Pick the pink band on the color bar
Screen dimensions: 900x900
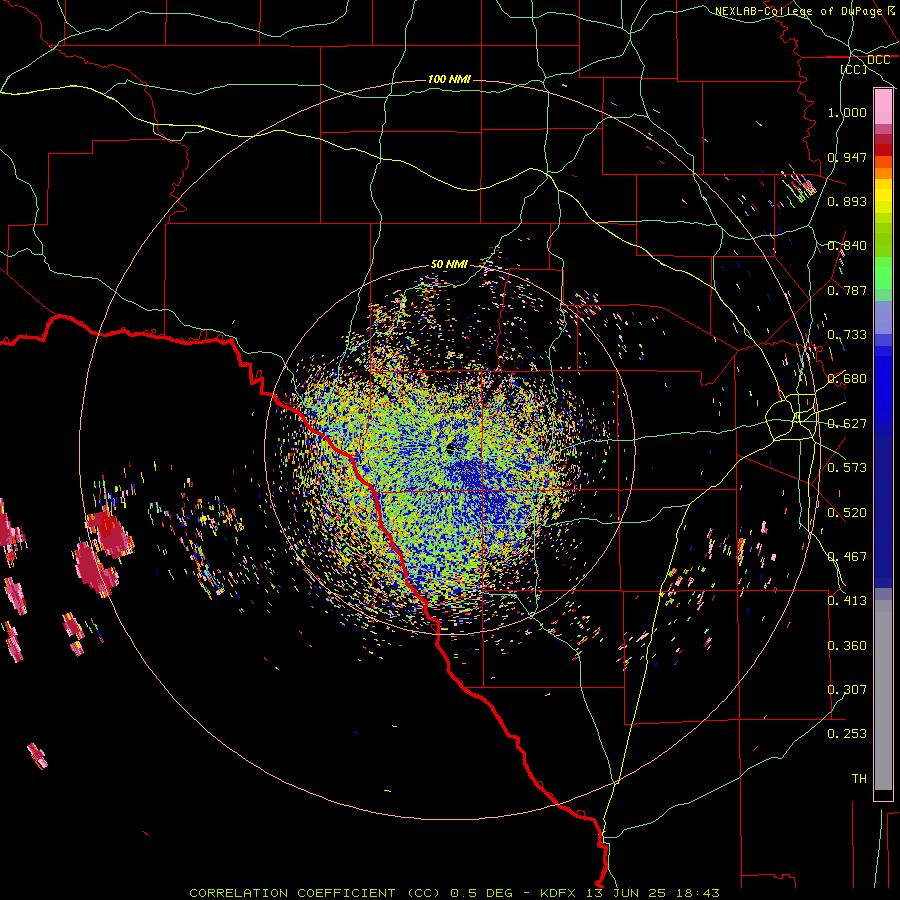883,107
